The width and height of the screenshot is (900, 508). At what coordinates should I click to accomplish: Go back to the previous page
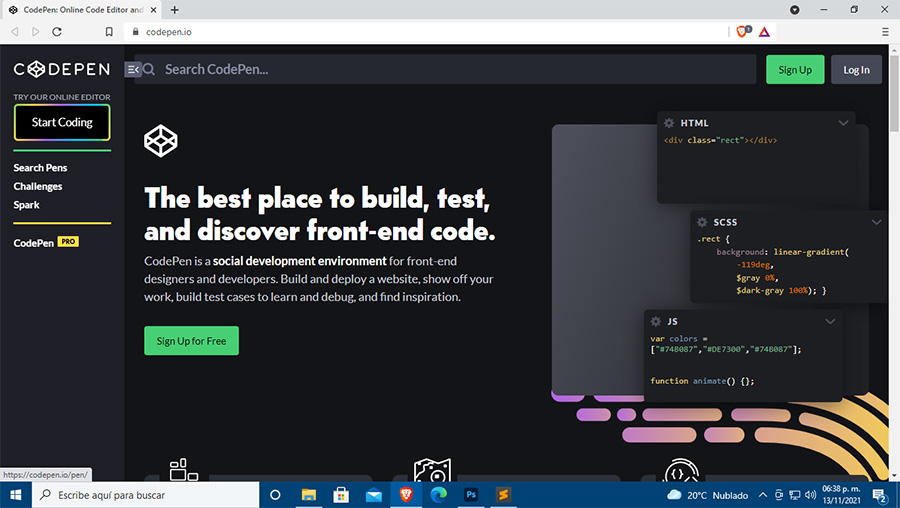[15, 32]
